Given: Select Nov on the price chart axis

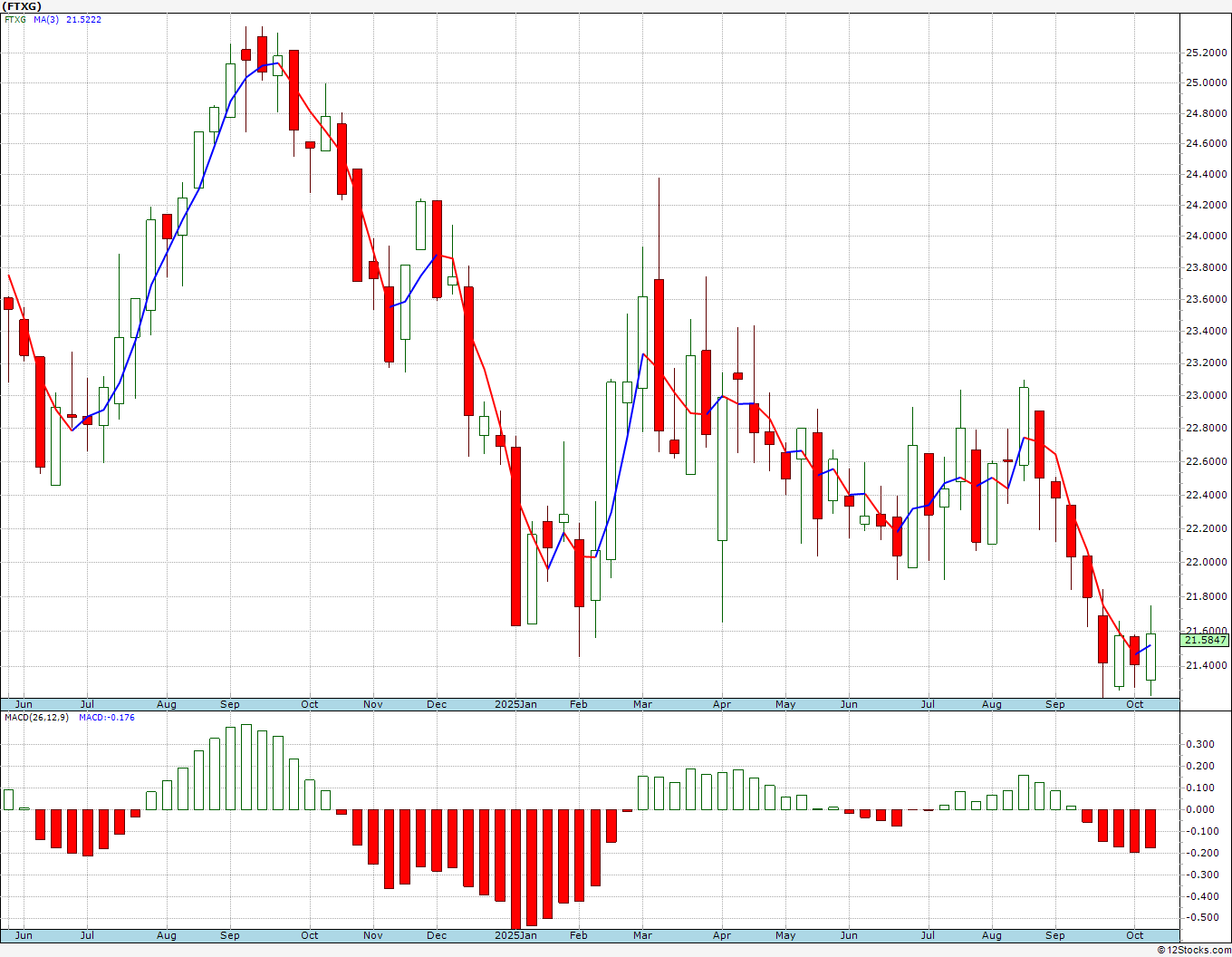Looking at the screenshot, I should click(373, 704).
